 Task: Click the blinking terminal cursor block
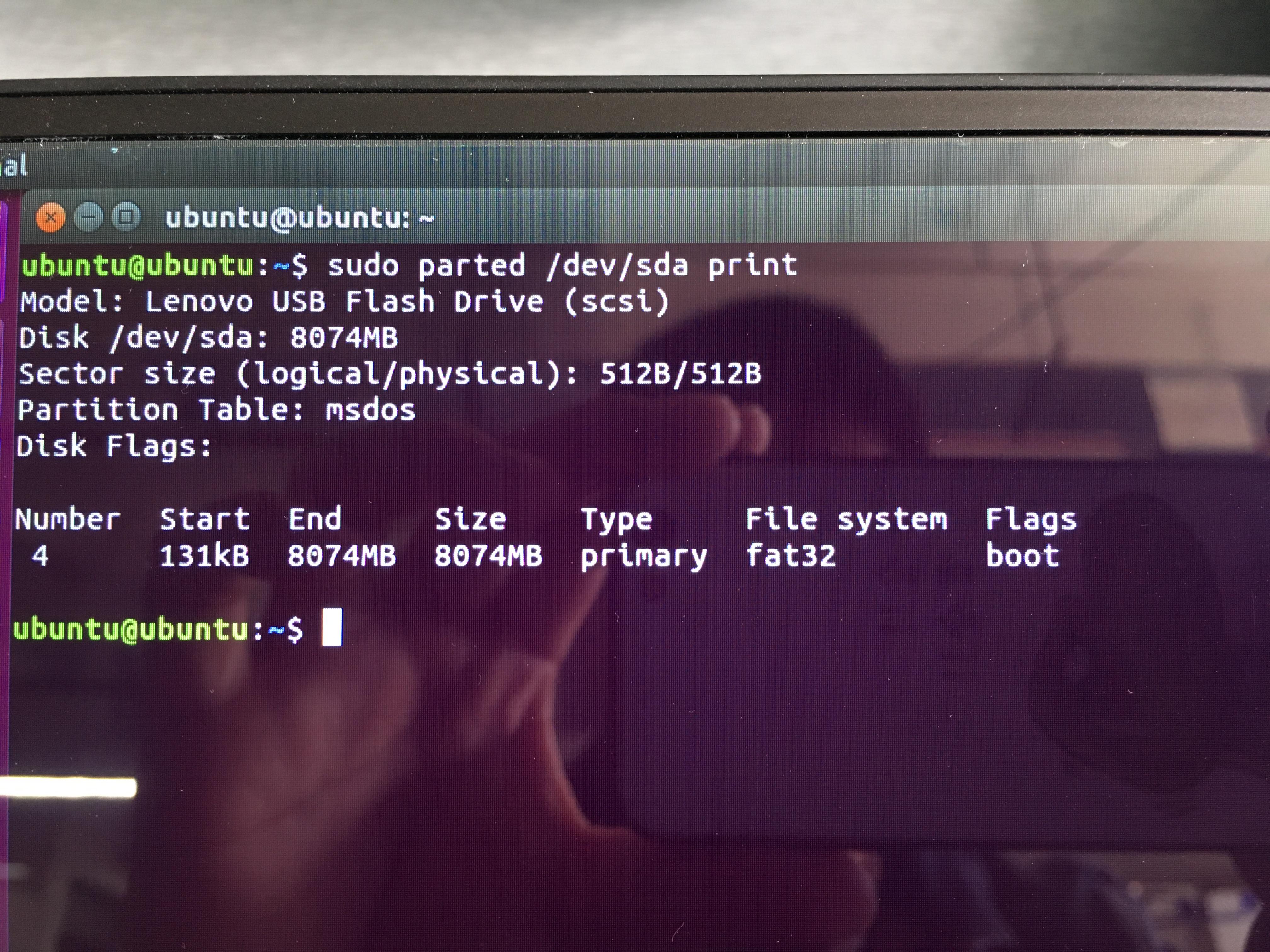(x=332, y=626)
